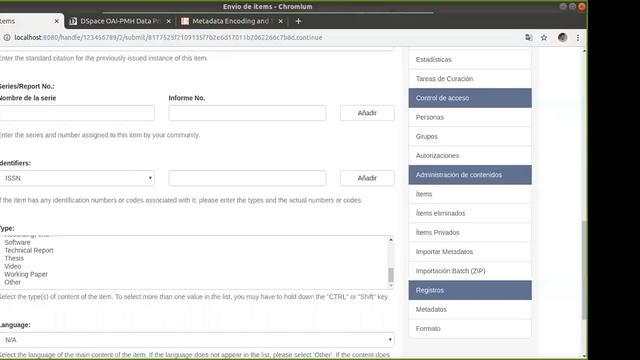
Task: Click Administración de contenidos header
Action: [470, 175]
